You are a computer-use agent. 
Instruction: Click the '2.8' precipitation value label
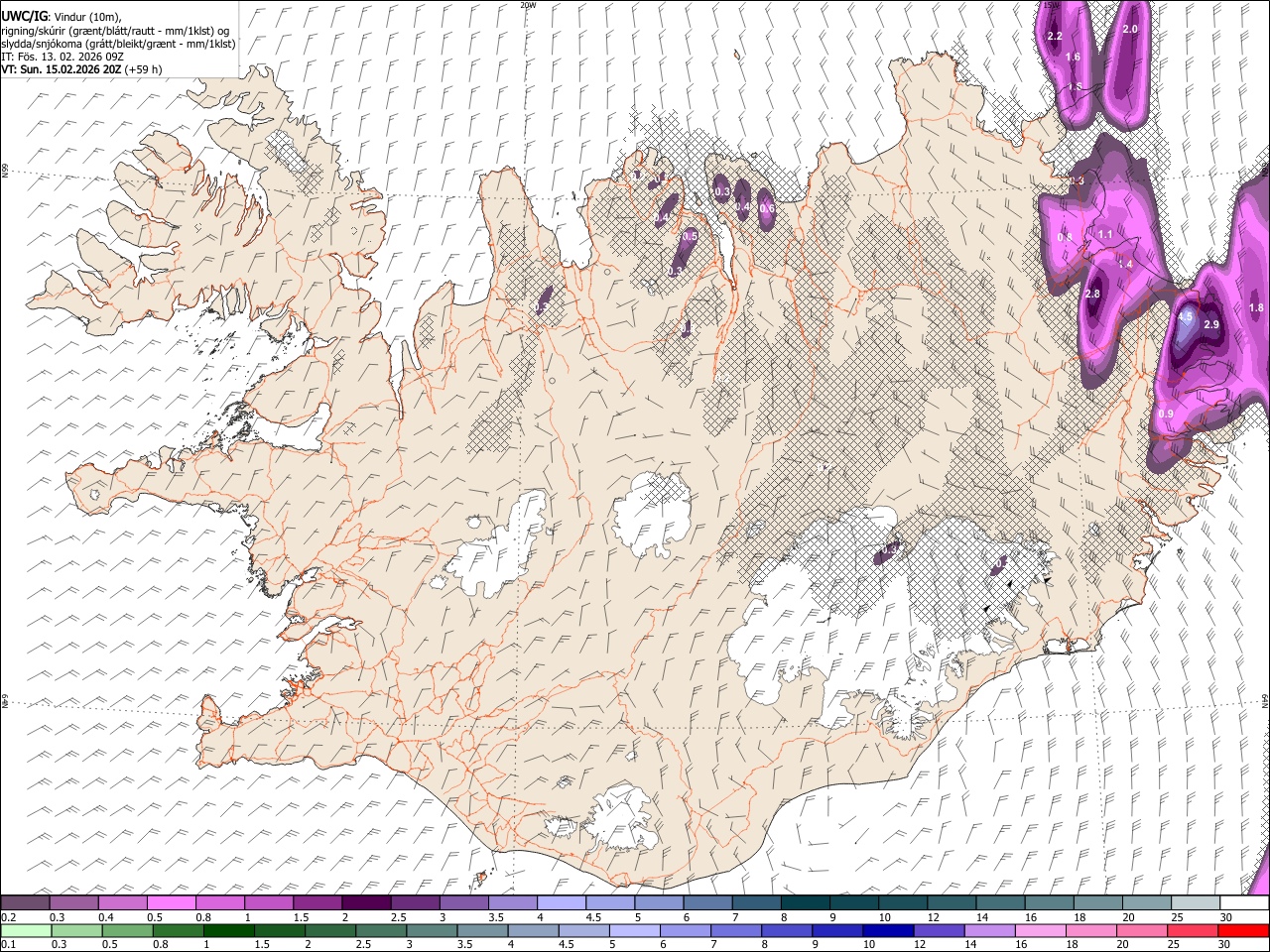(x=1092, y=295)
